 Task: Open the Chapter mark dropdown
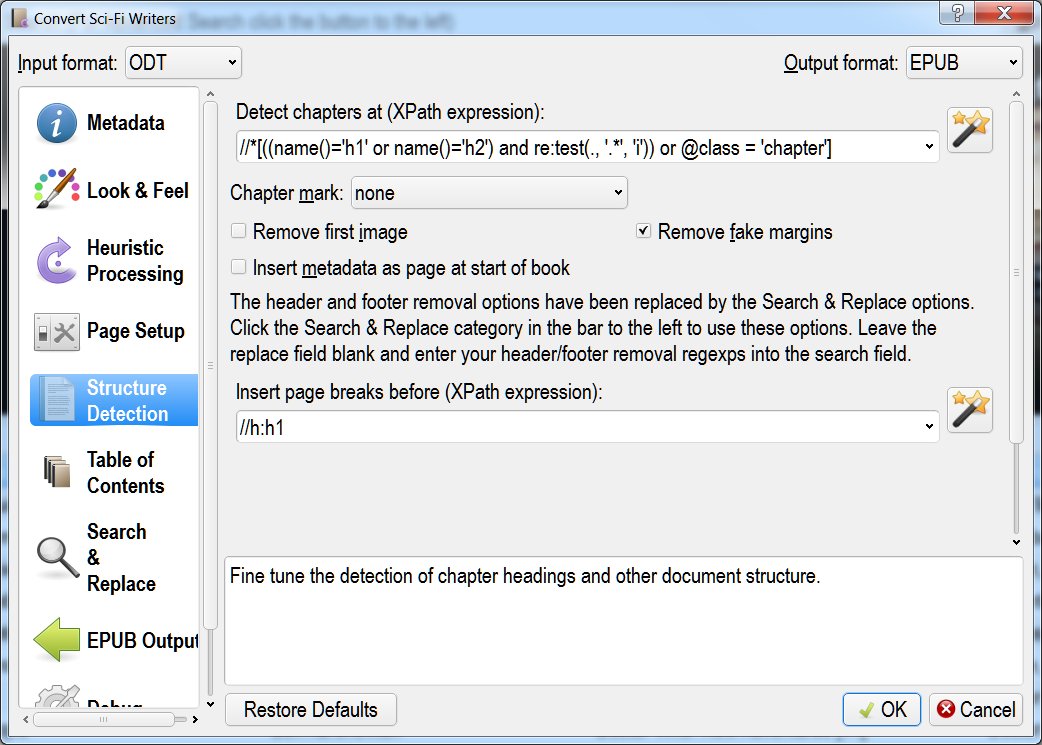(488, 193)
